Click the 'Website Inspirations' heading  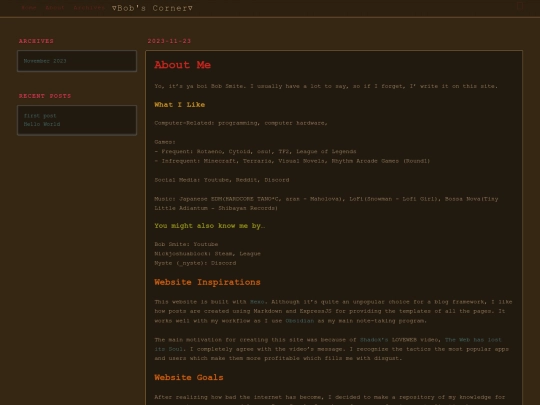207,282
